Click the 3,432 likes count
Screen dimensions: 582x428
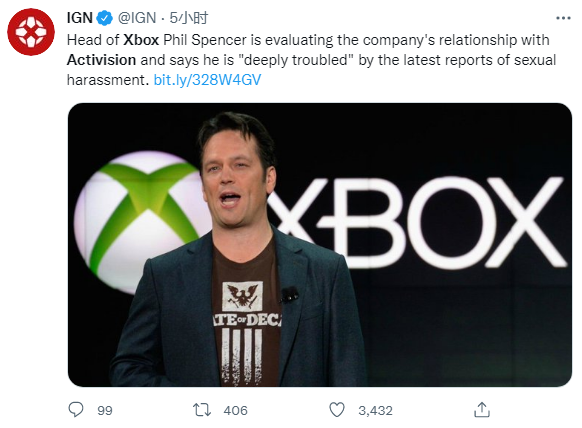pos(375,411)
